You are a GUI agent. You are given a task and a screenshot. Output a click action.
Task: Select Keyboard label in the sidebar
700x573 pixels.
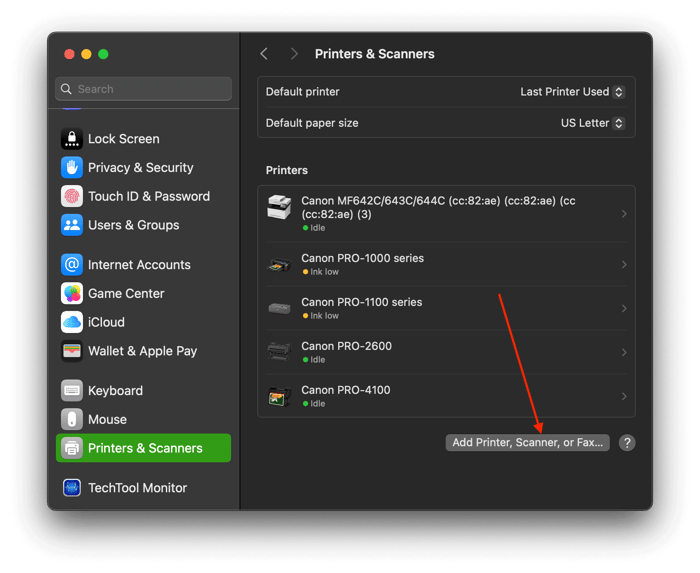pos(116,391)
